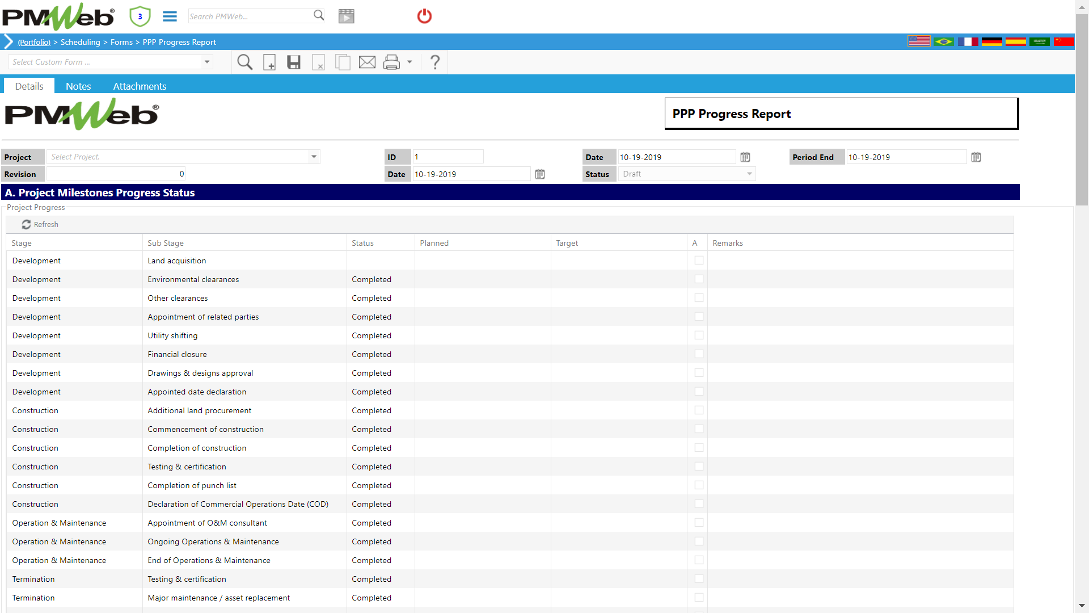
Task: Open the email notification icon
Action: pyautogui.click(x=366, y=62)
